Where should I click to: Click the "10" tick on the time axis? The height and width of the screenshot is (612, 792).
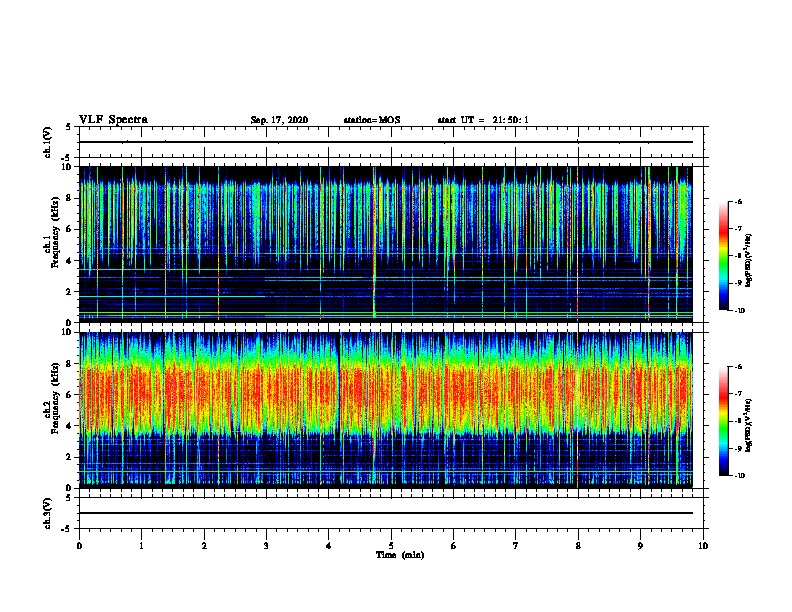703,546
